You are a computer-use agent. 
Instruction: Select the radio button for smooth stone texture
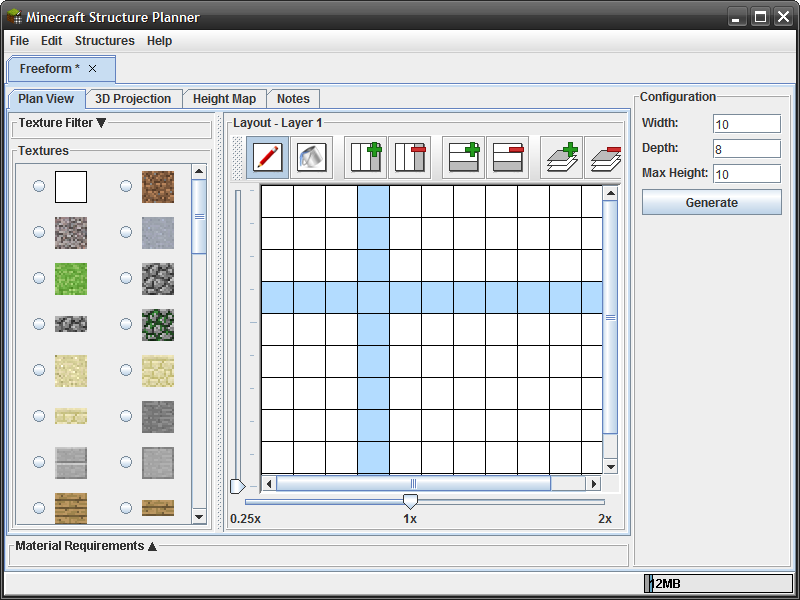126,232
